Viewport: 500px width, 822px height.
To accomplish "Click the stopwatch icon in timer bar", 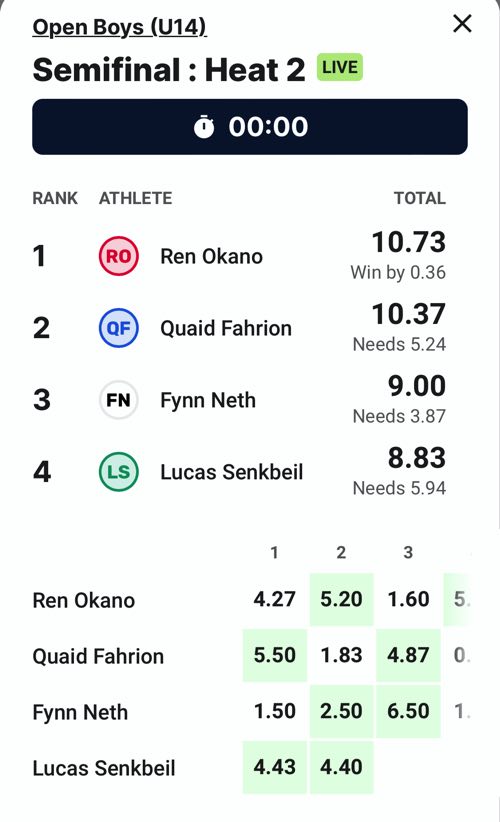I will [204, 127].
